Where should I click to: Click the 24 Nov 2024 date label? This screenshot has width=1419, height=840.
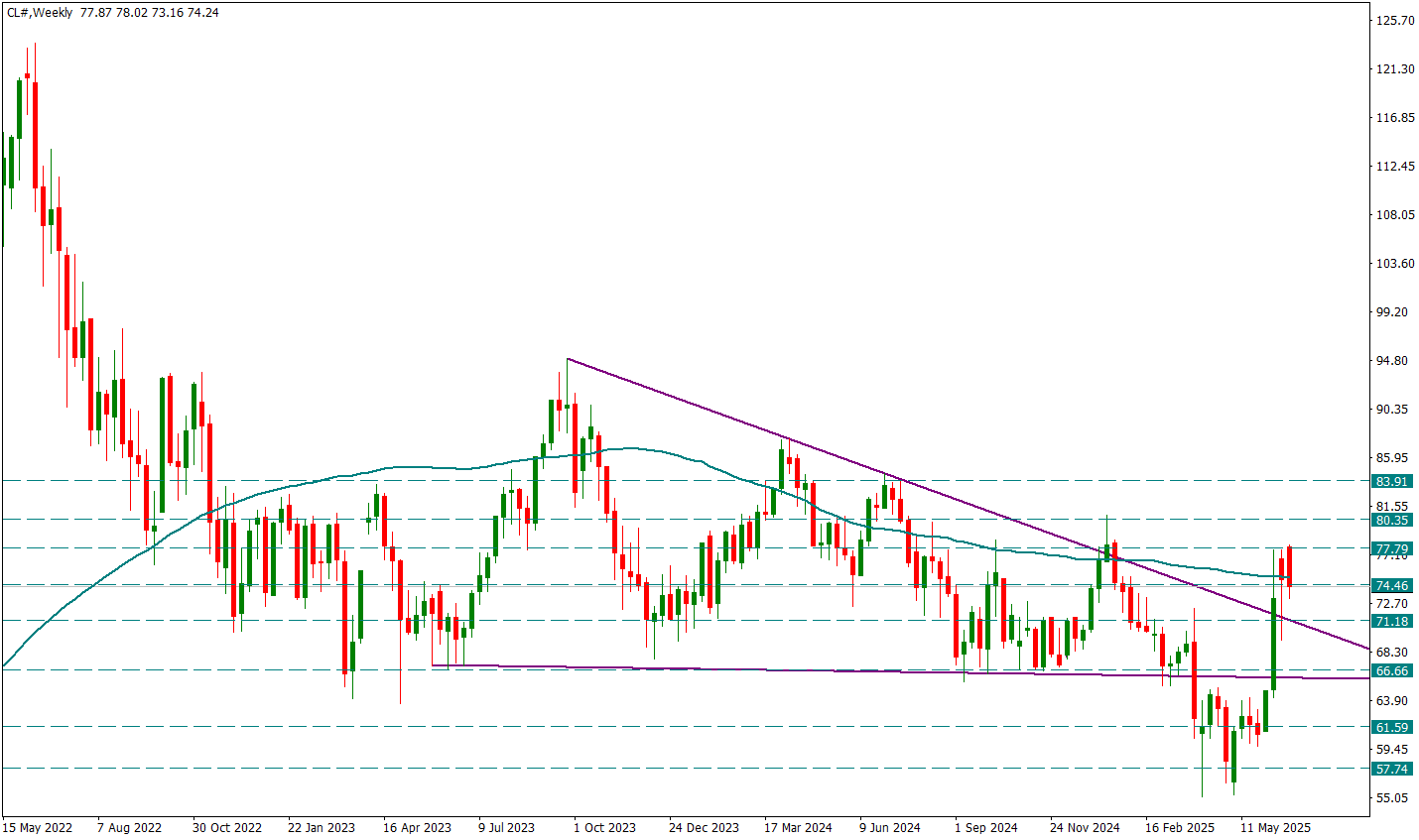[x=1085, y=827]
